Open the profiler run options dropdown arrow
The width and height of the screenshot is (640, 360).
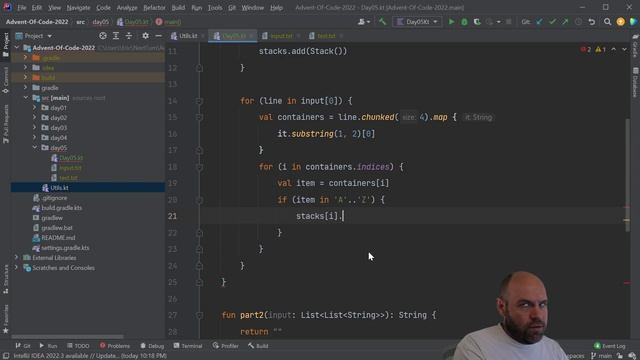[498, 22]
